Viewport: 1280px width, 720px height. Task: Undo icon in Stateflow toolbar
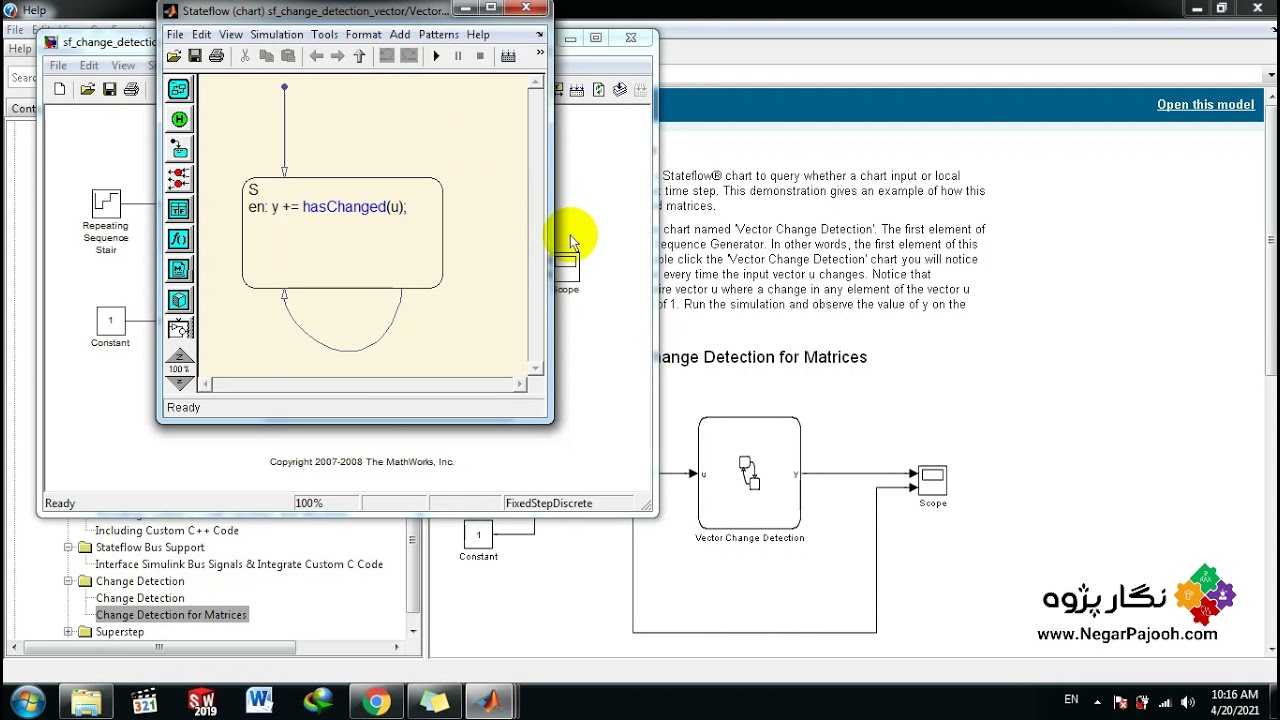pos(387,56)
